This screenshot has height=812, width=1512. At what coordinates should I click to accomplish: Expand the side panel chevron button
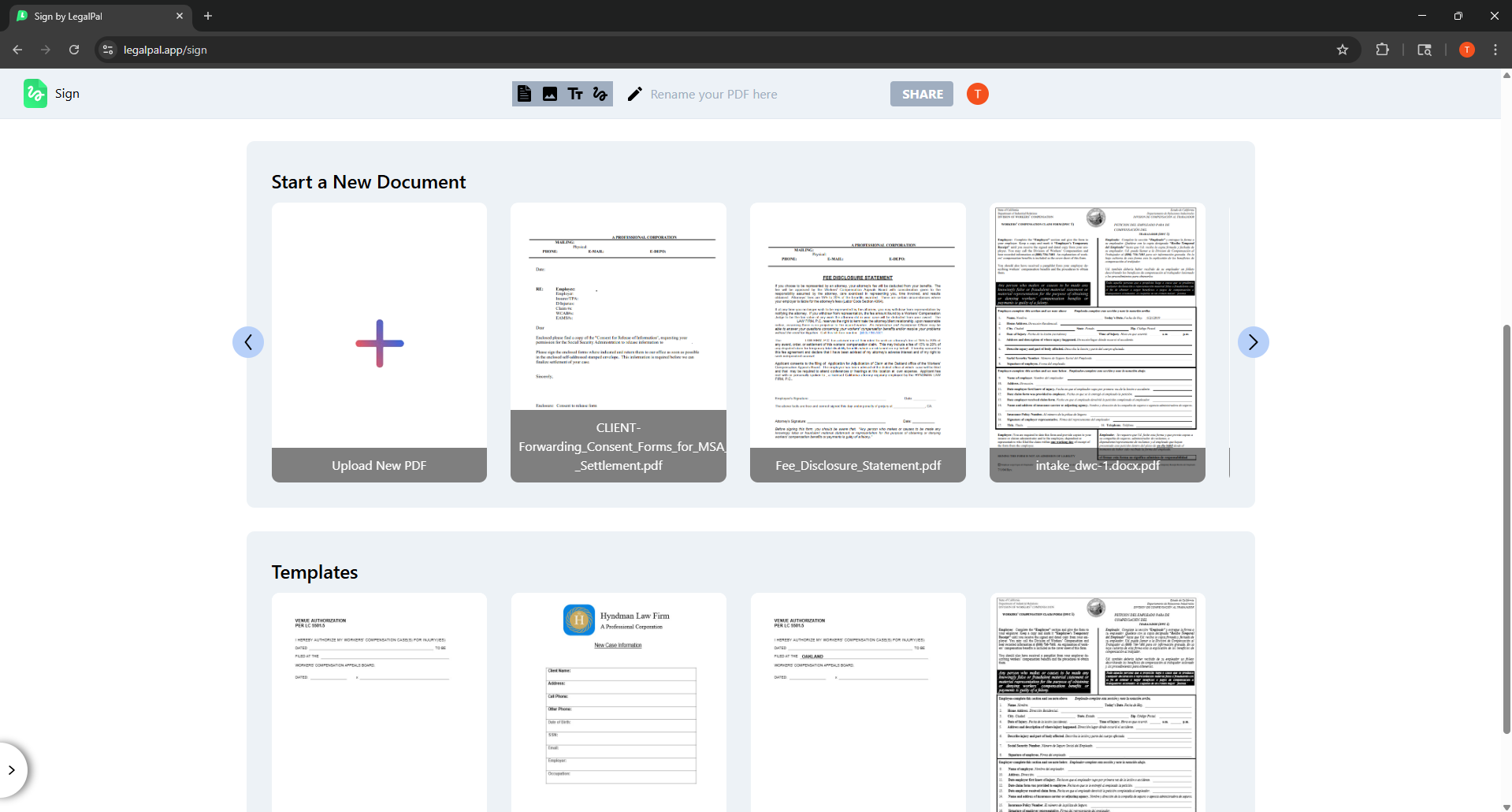11,770
